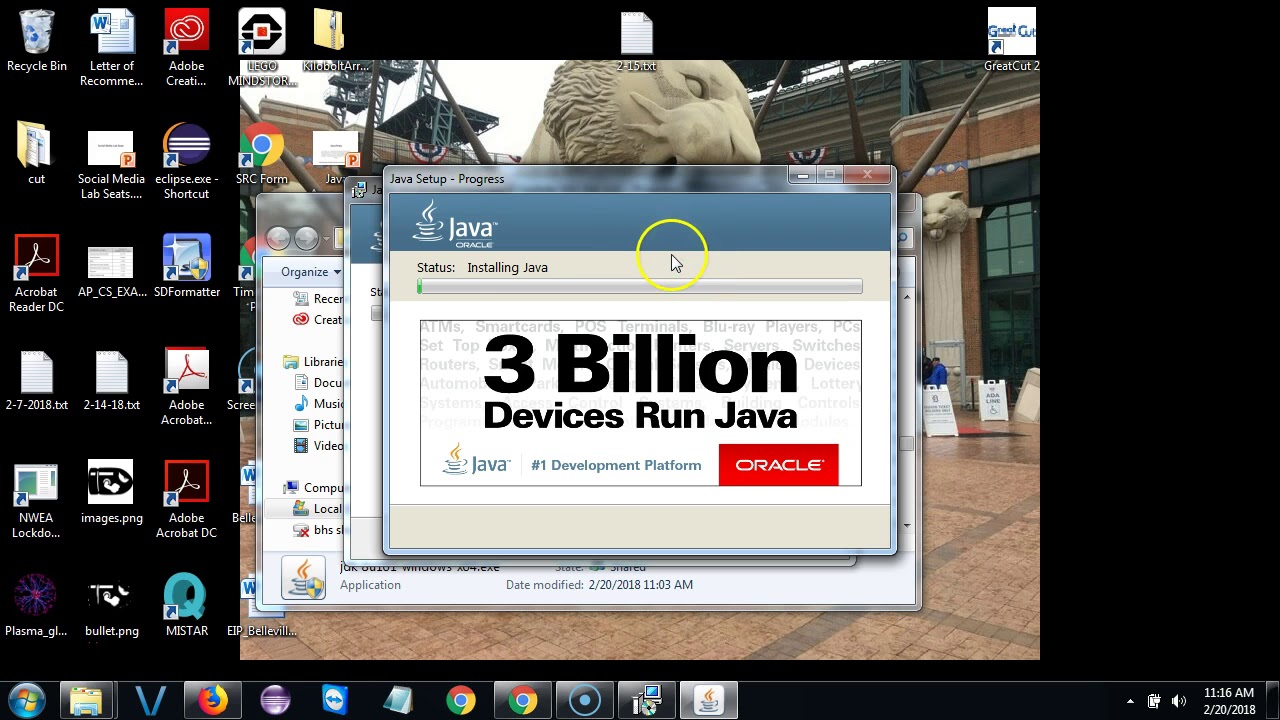Open the images.png file
1280x720 pixels.
(111, 492)
